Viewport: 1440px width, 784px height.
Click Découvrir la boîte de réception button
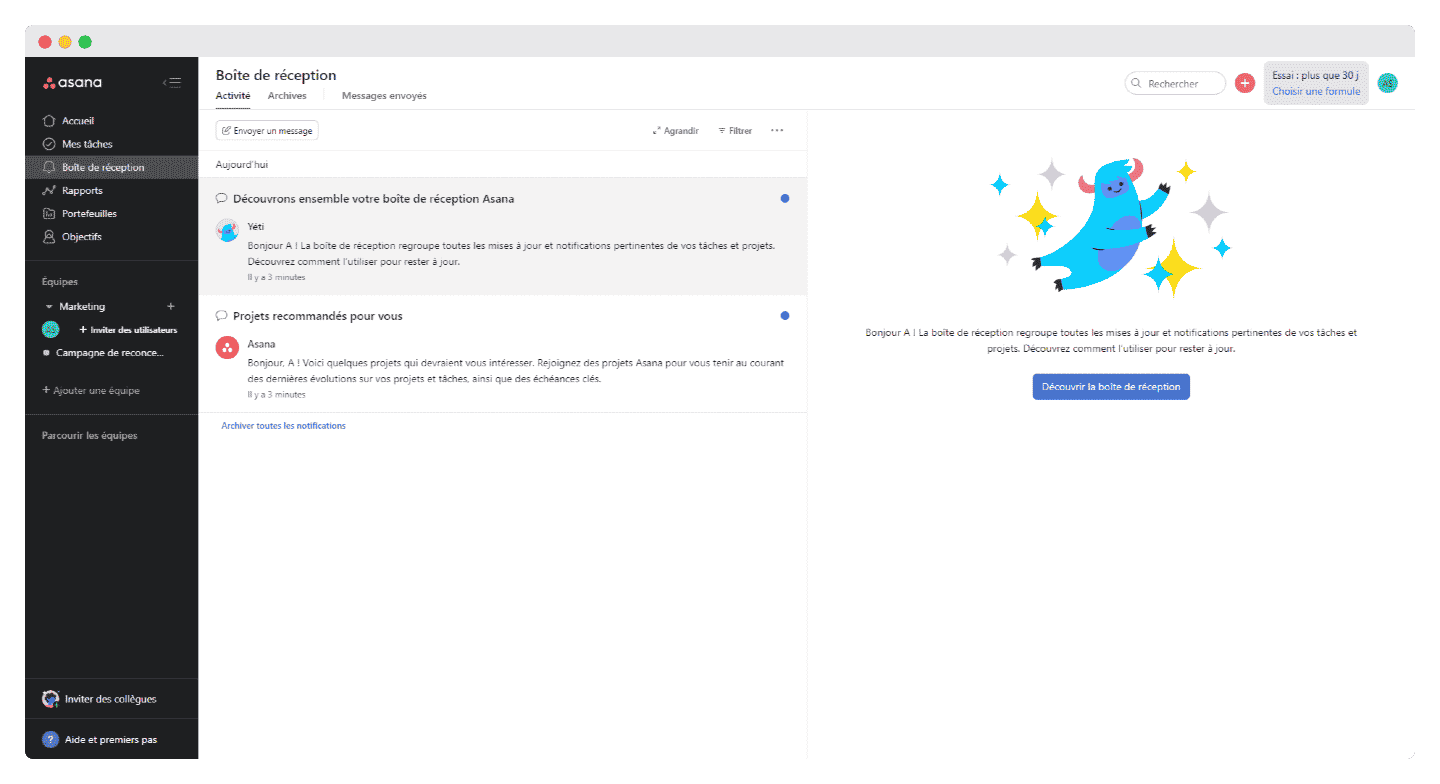[x=1111, y=386]
